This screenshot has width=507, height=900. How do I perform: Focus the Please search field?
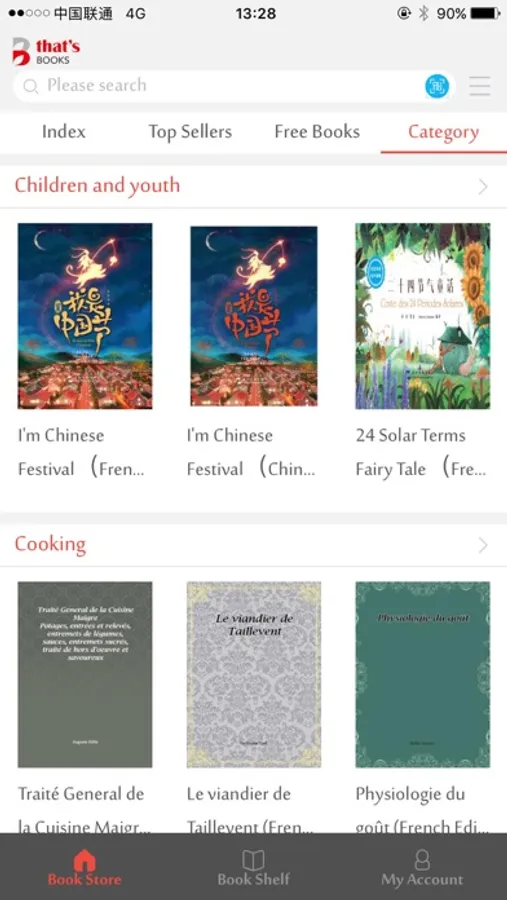coord(234,87)
